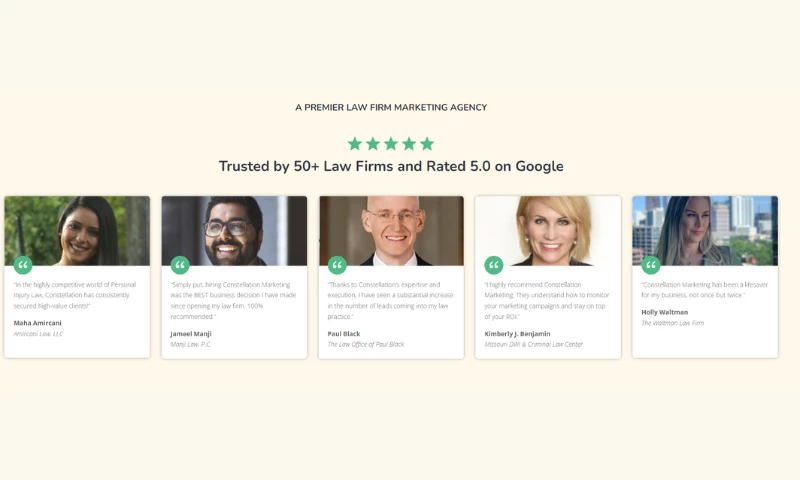Click the Trusted by 50+ Law Firms heading
This screenshot has height=480, width=800.
click(391, 167)
